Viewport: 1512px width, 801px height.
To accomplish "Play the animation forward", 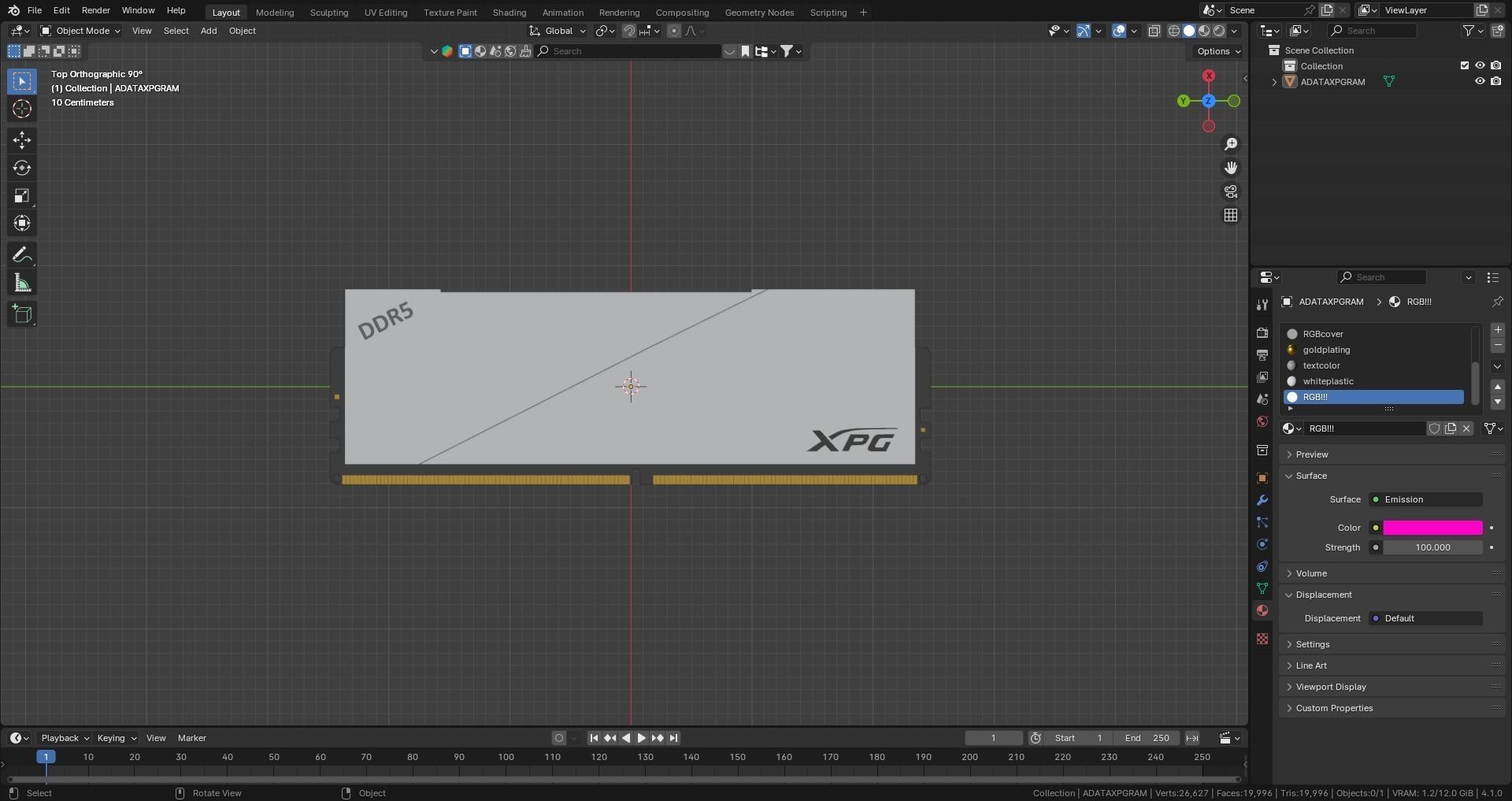I will pyautogui.click(x=642, y=738).
